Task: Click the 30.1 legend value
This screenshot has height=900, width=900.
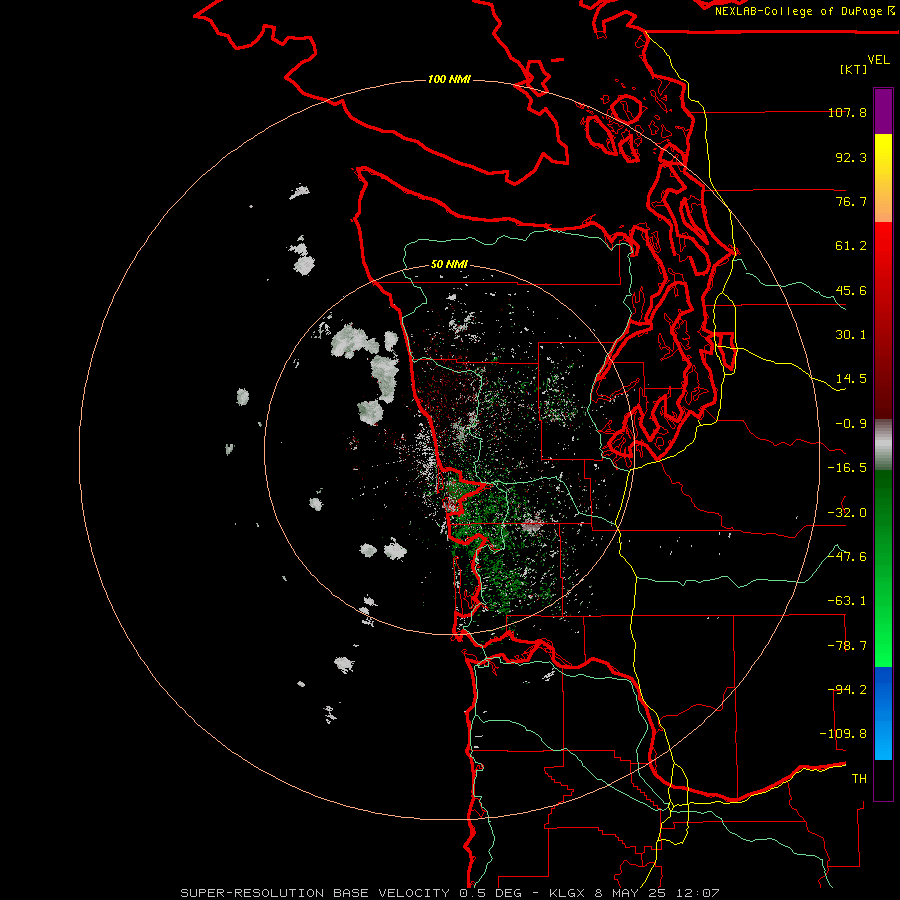Action: pos(851,335)
